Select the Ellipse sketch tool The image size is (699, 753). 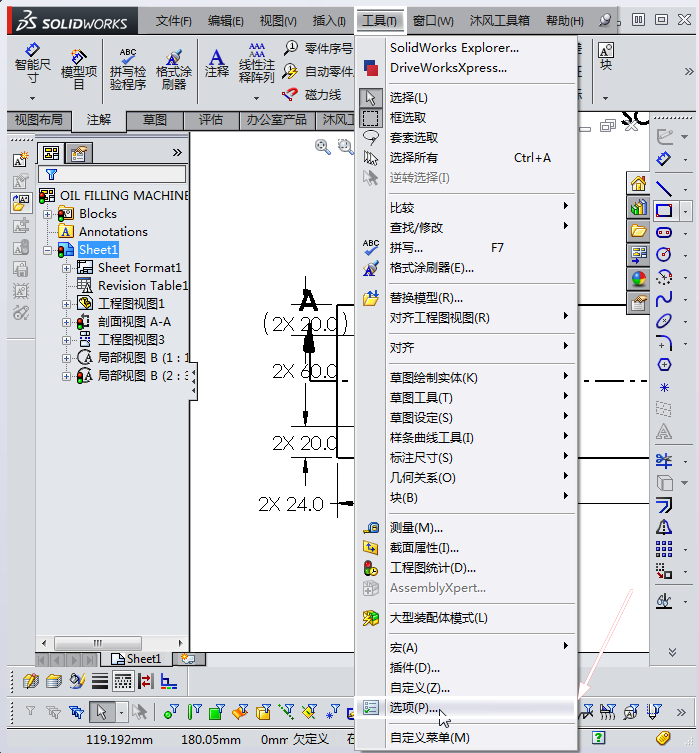tap(664, 320)
